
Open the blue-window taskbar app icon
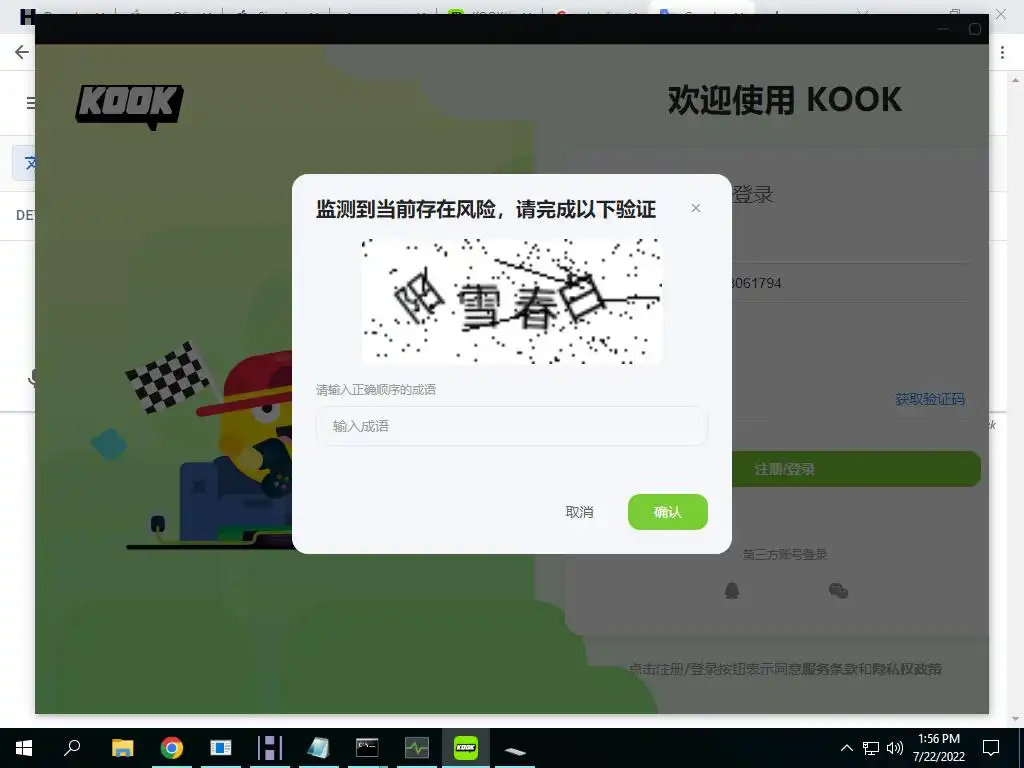click(x=221, y=748)
